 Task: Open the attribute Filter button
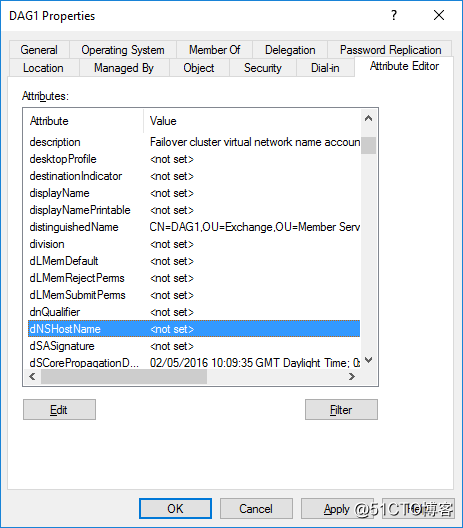(x=341, y=409)
